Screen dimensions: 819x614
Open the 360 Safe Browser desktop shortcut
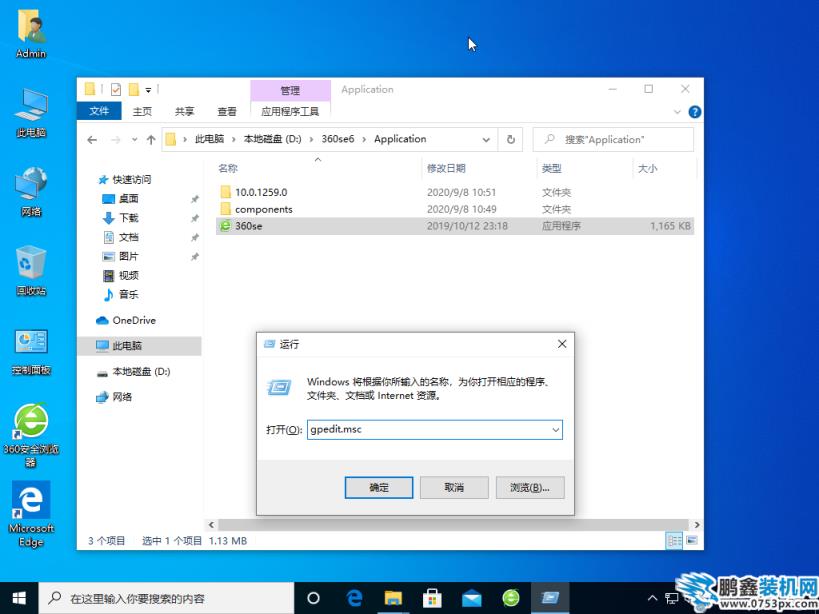[x=31, y=422]
